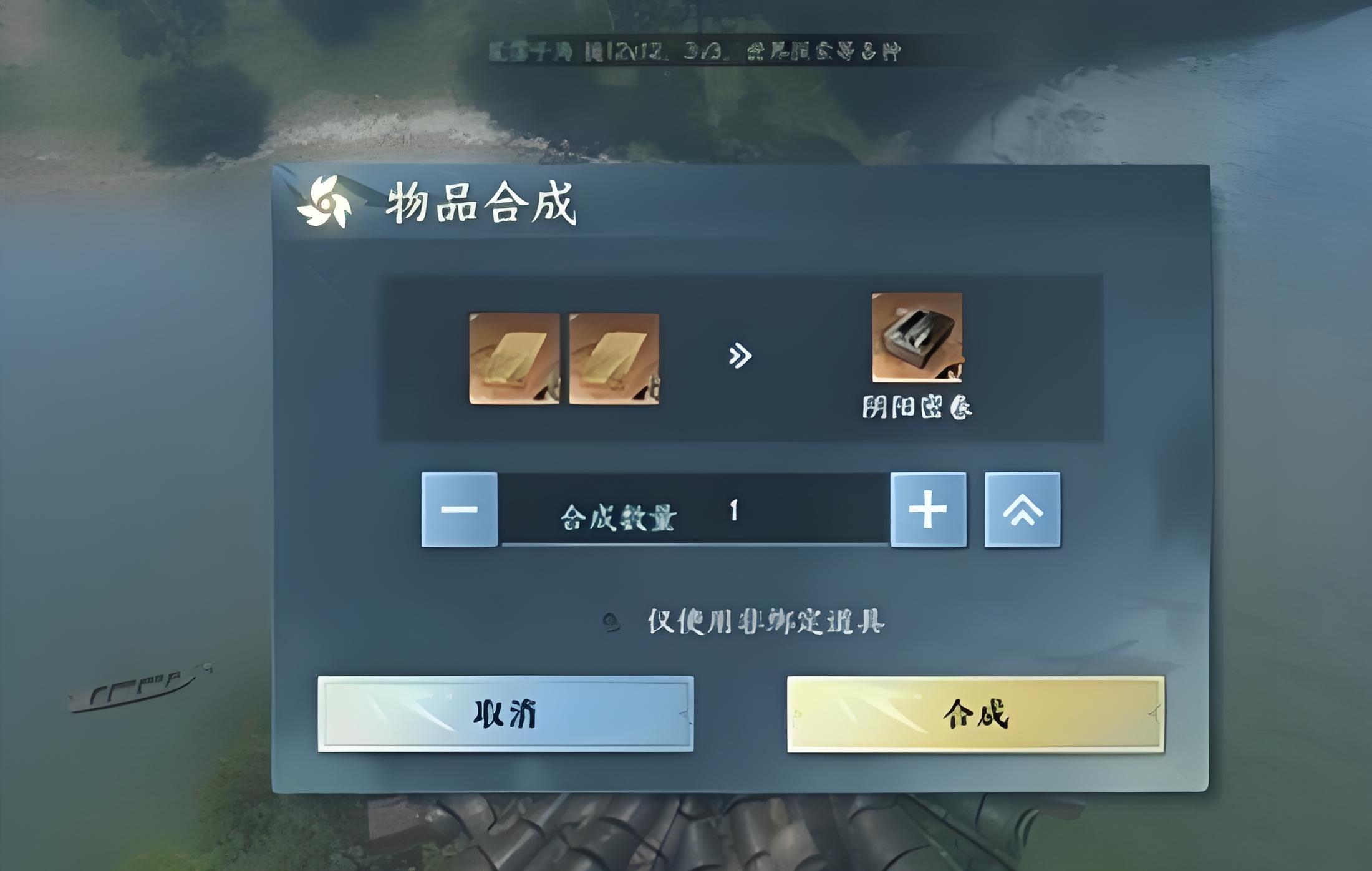Screen dimensions: 1372x871
Task: Click the 合成数量 label
Action: (x=618, y=518)
